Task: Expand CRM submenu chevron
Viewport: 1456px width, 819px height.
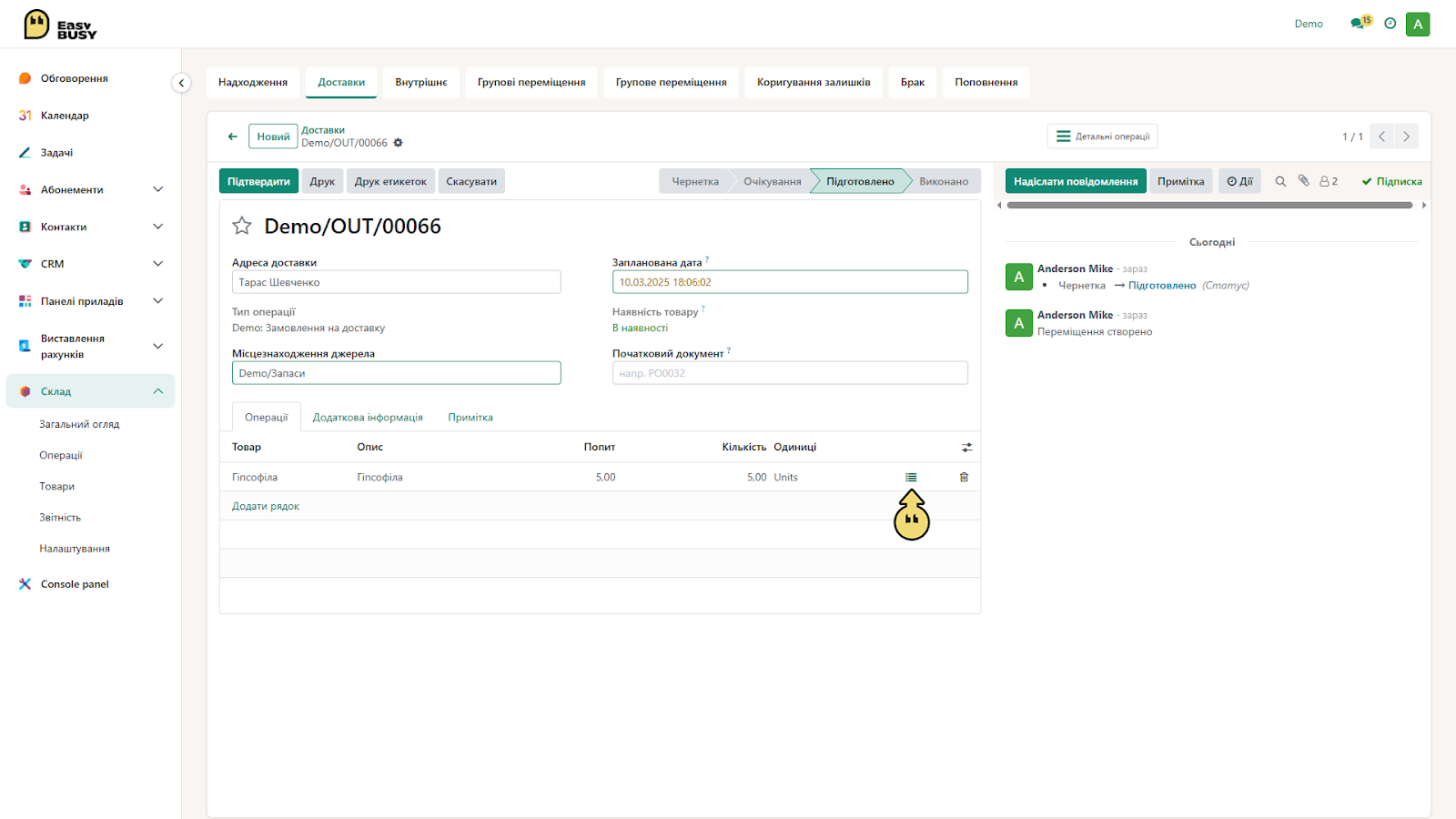Action: click(x=157, y=264)
